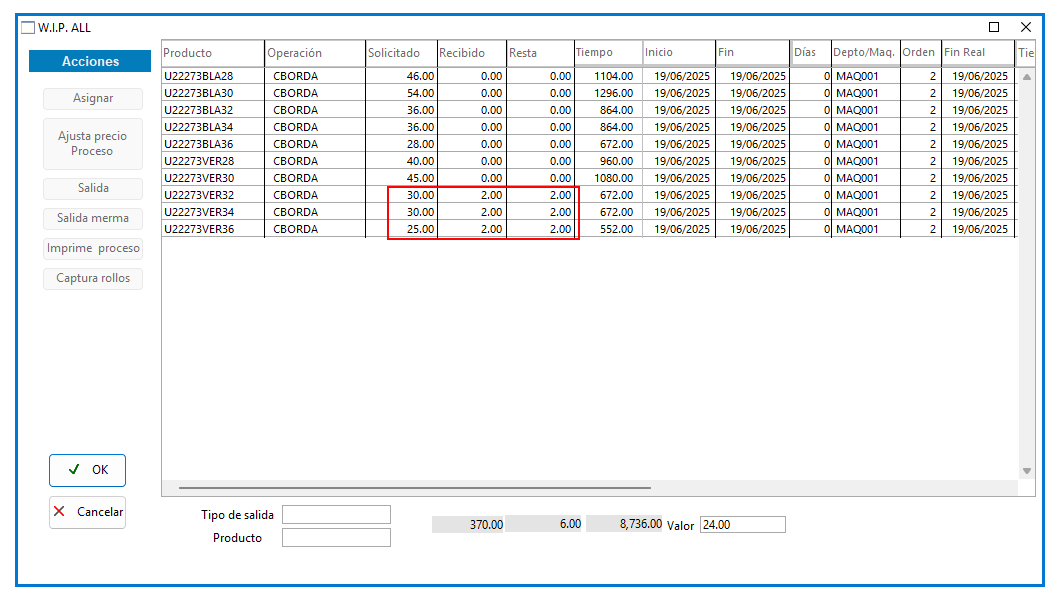
Task: Select row U22273BLA34
Action: click(x=588, y=127)
